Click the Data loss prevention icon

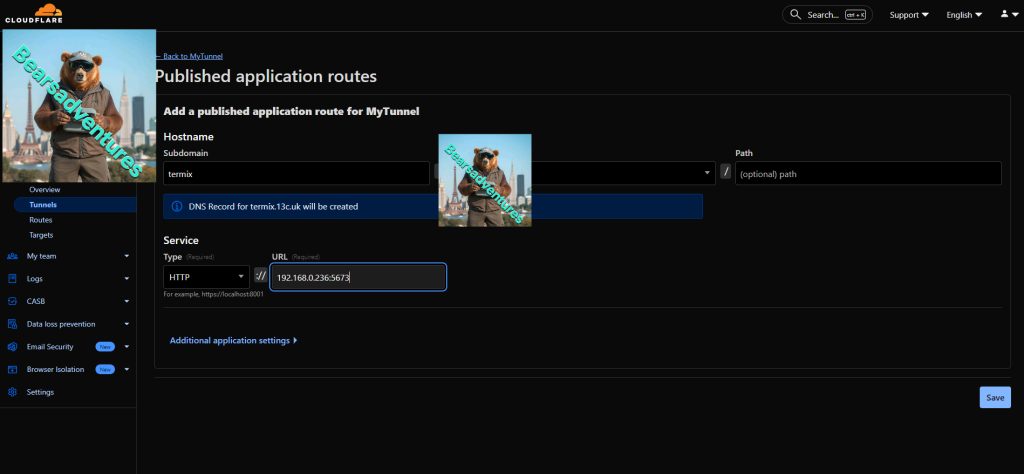pos(12,324)
